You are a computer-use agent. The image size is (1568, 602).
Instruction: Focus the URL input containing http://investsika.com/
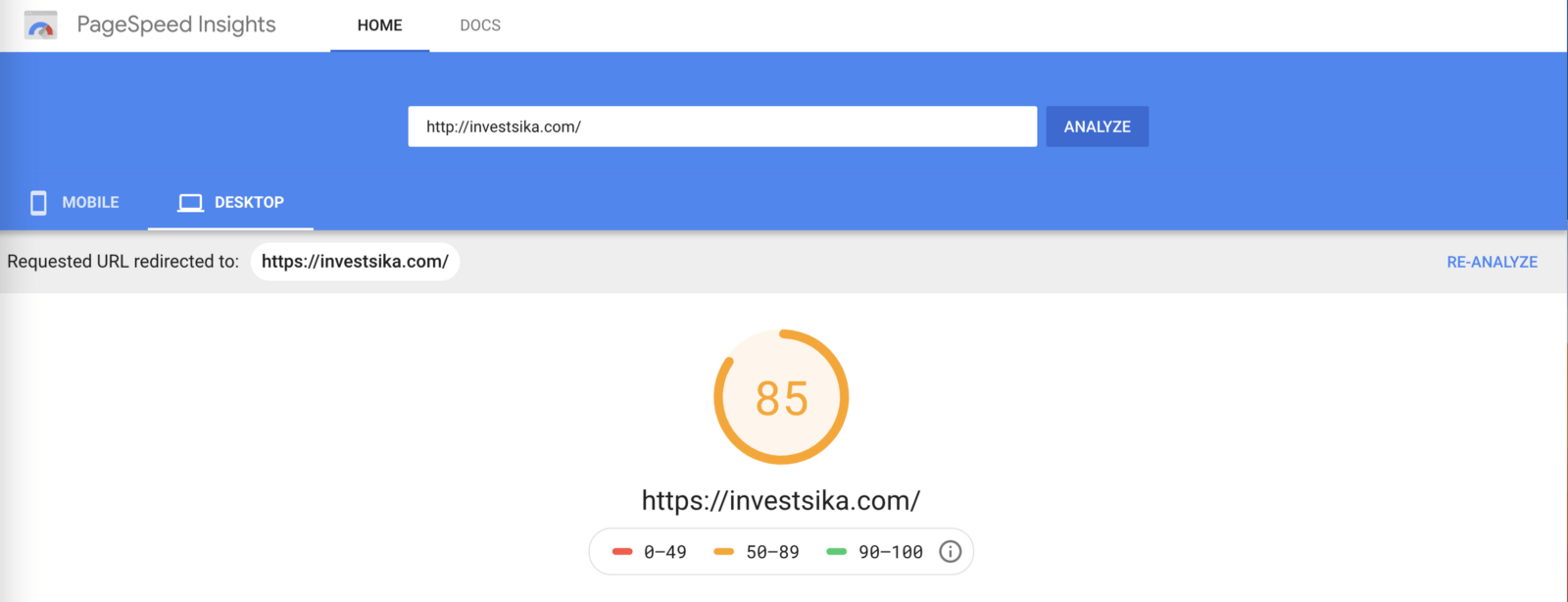pos(722,126)
